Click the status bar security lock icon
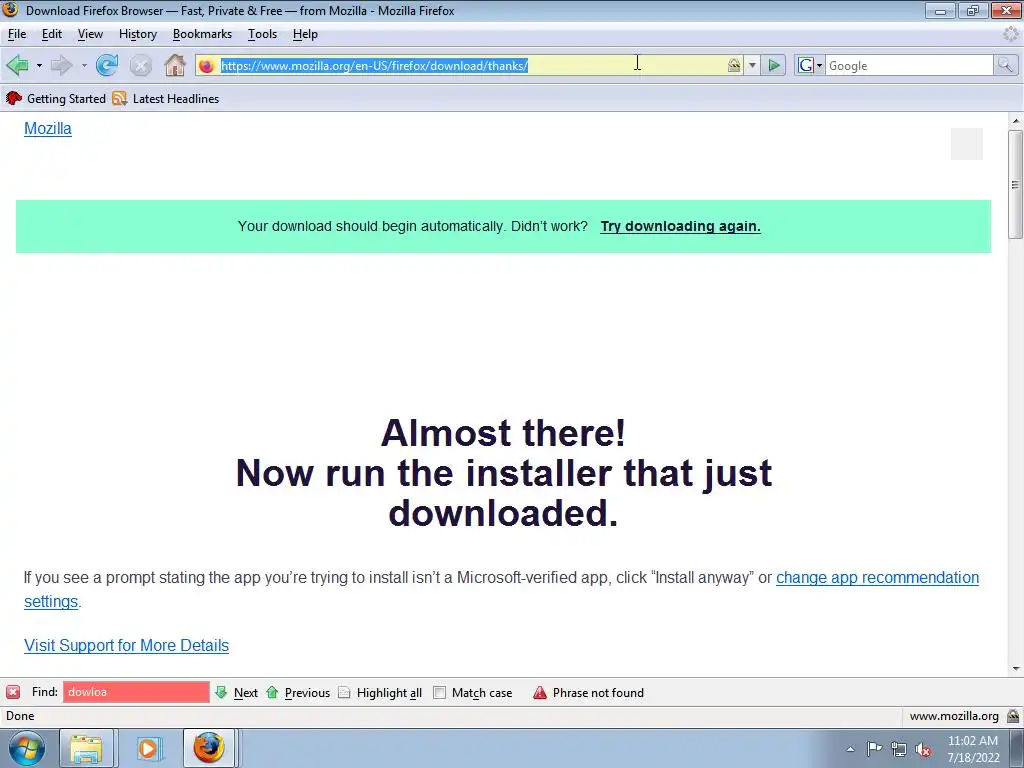The image size is (1024, 768). [x=1013, y=716]
